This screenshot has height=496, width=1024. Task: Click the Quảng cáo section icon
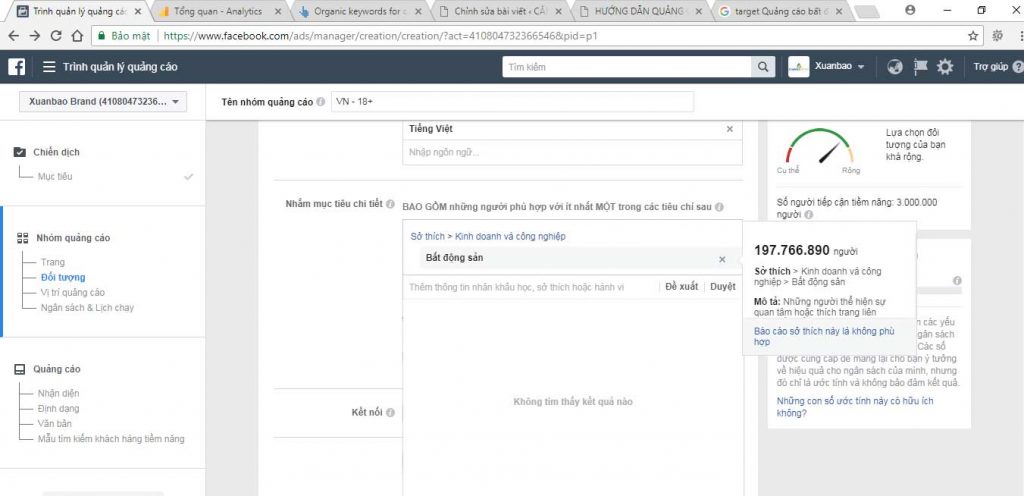(20, 369)
